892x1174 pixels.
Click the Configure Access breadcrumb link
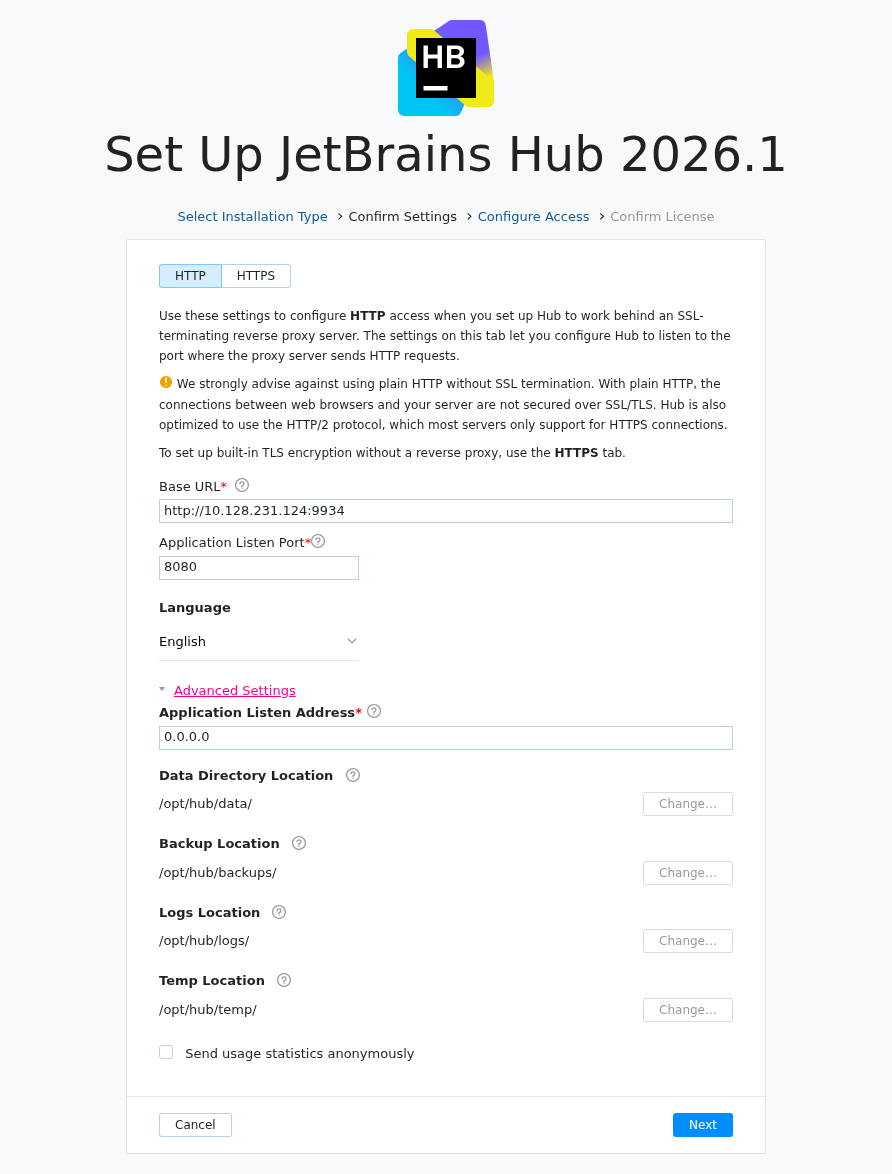tap(533, 216)
